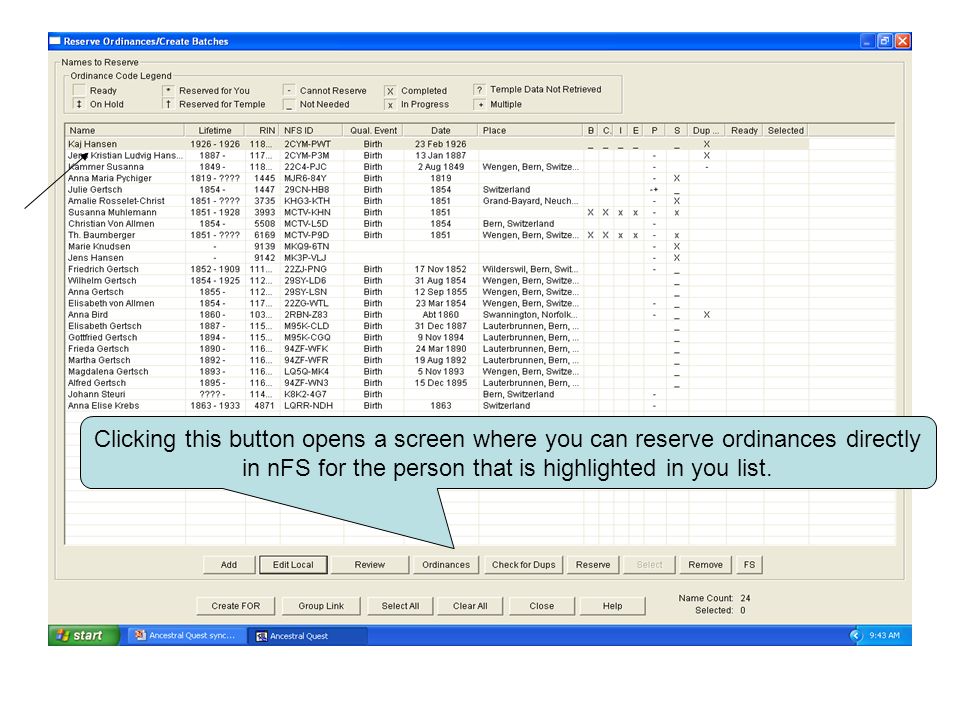Select the Magdalena Gertsch row

point(437,372)
